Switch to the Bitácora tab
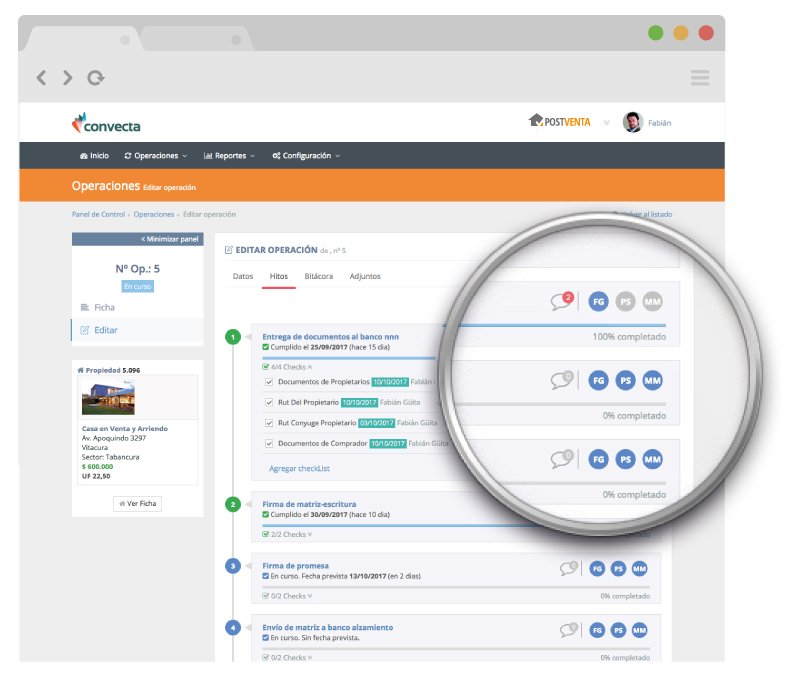Viewport: 800px width, 687px height. point(319,276)
